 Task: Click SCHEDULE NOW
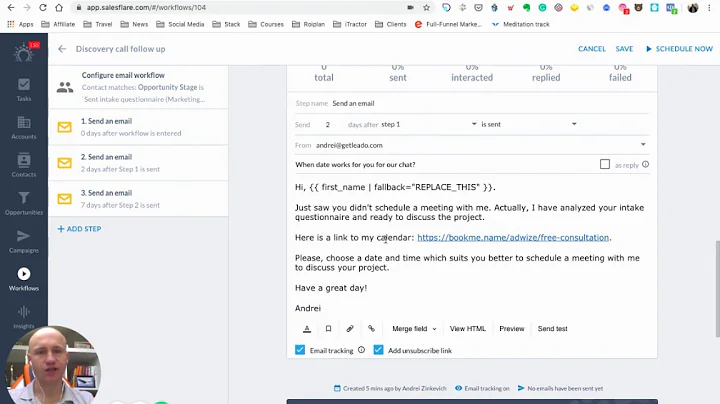coord(680,49)
